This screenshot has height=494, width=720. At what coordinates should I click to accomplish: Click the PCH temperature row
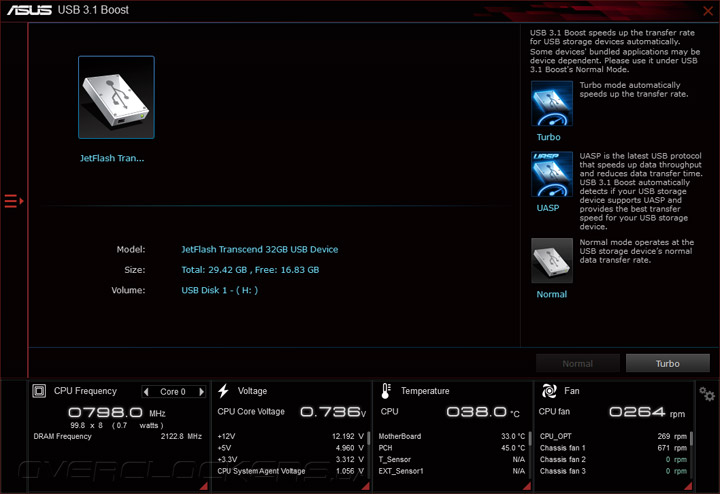(452, 448)
